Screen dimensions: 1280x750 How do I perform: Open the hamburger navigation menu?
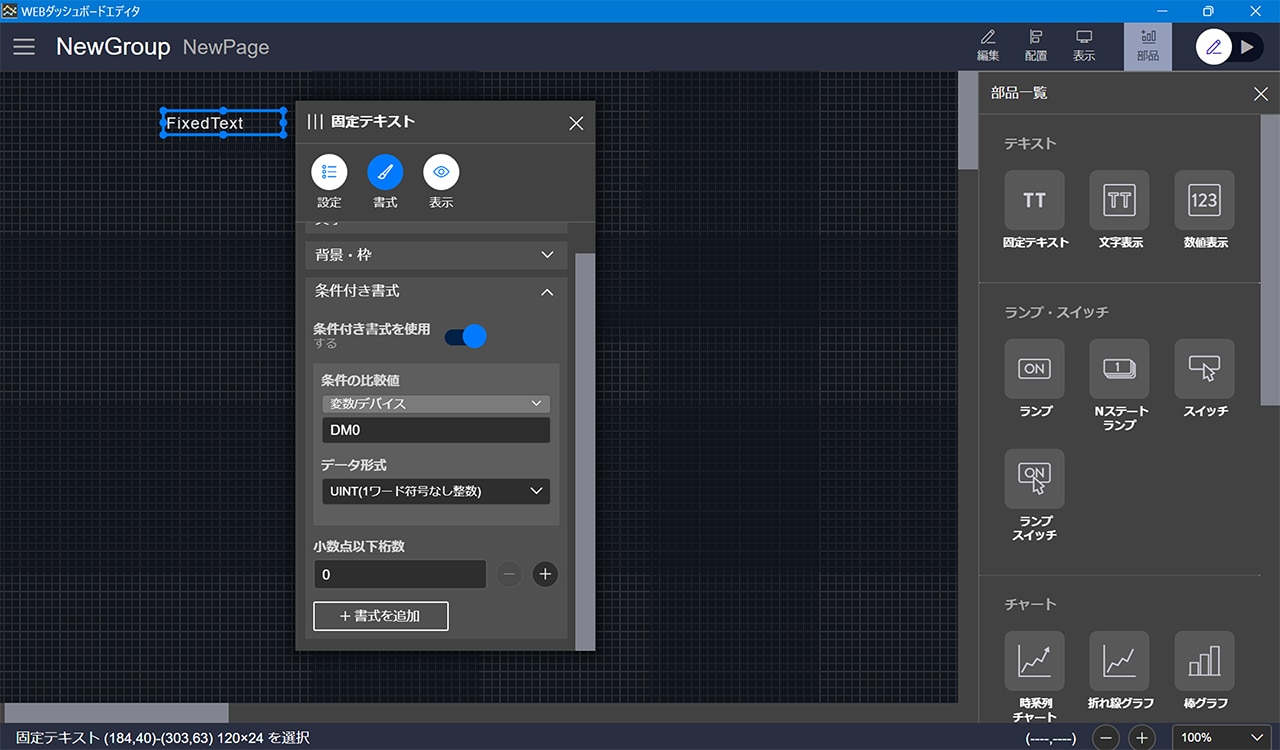(x=24, y=47)
